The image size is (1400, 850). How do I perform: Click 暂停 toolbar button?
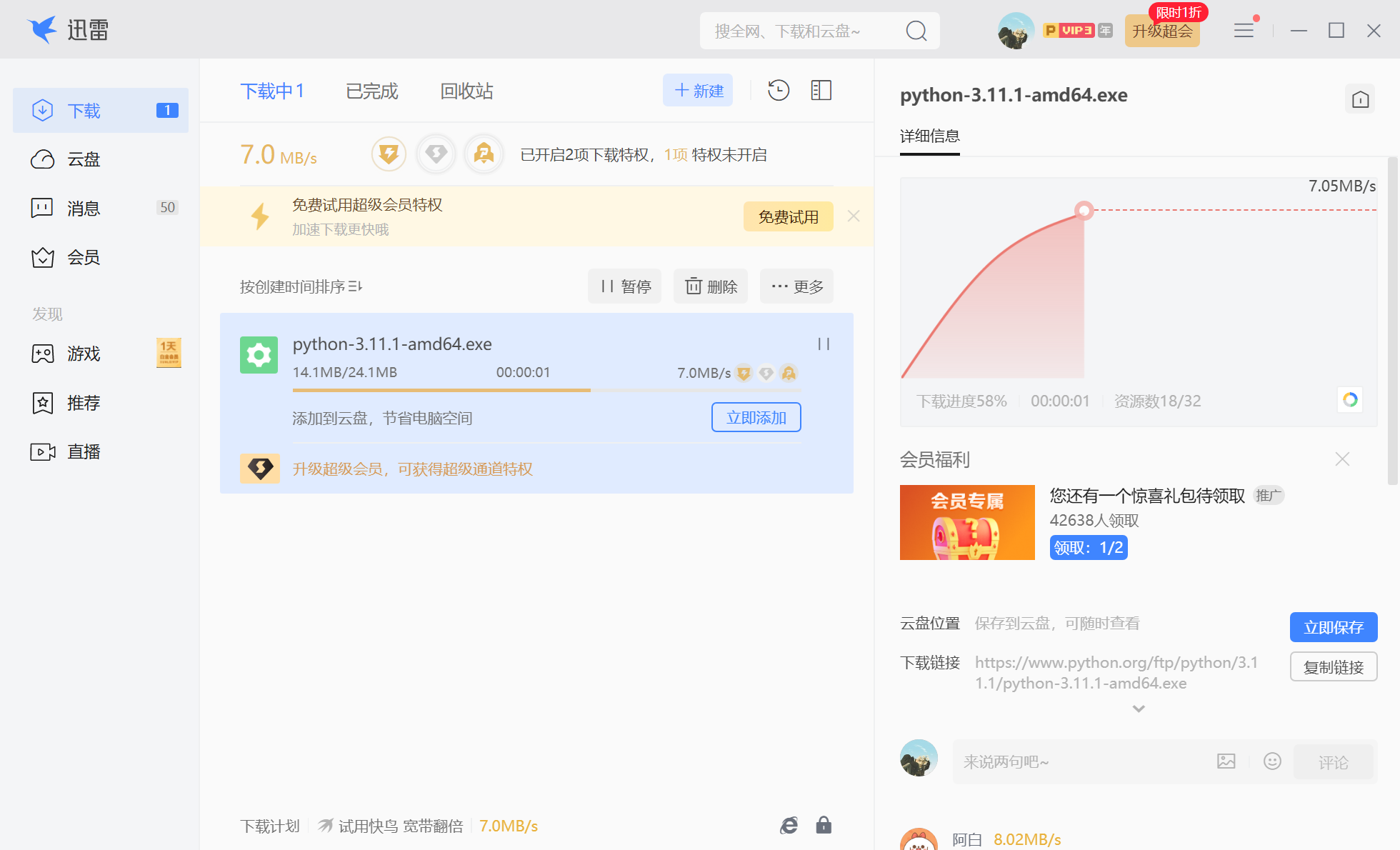[x=625, y=286]
